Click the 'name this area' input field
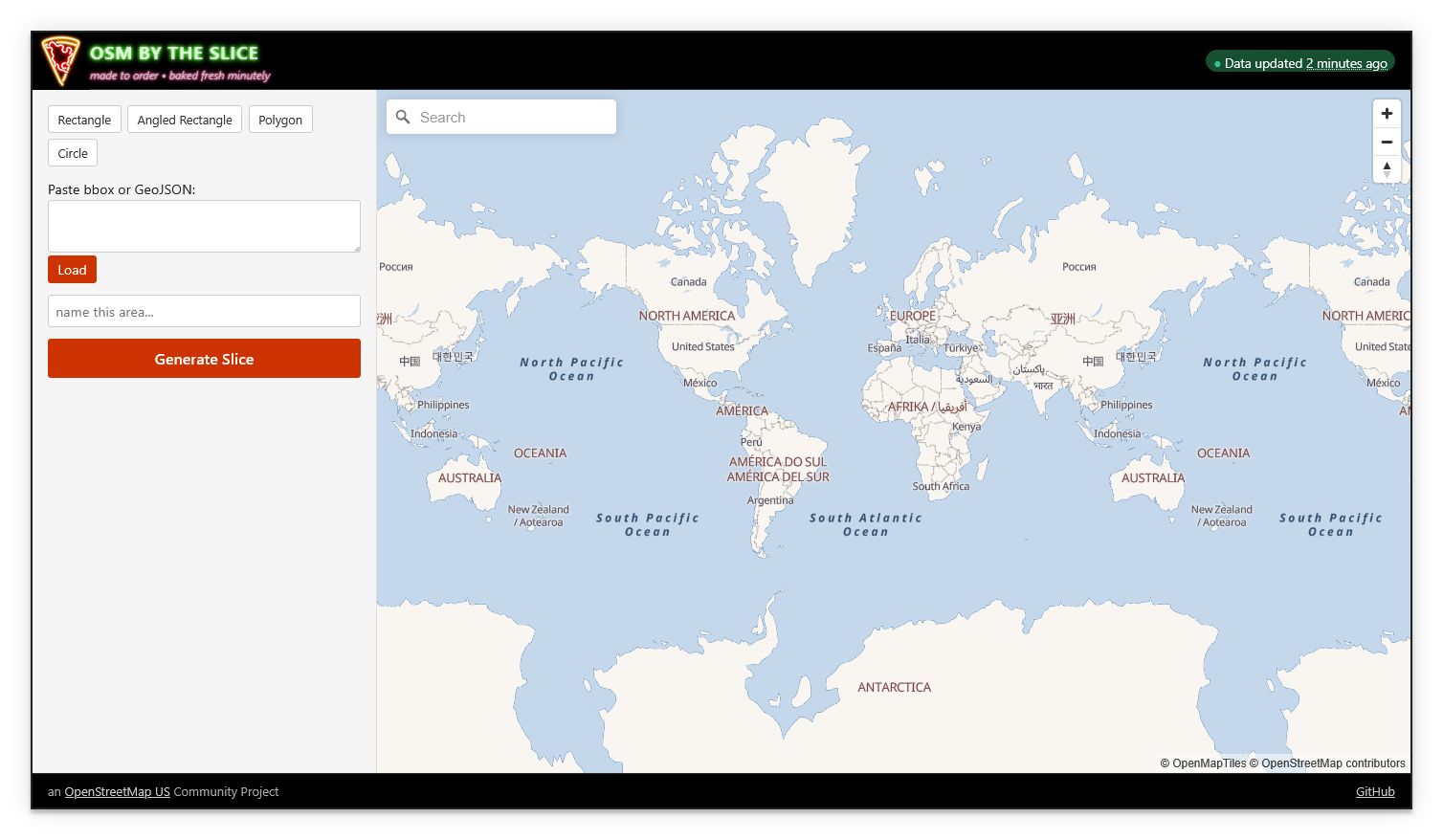This screenshot has width=1443, height=840. (x=204, y=311)
